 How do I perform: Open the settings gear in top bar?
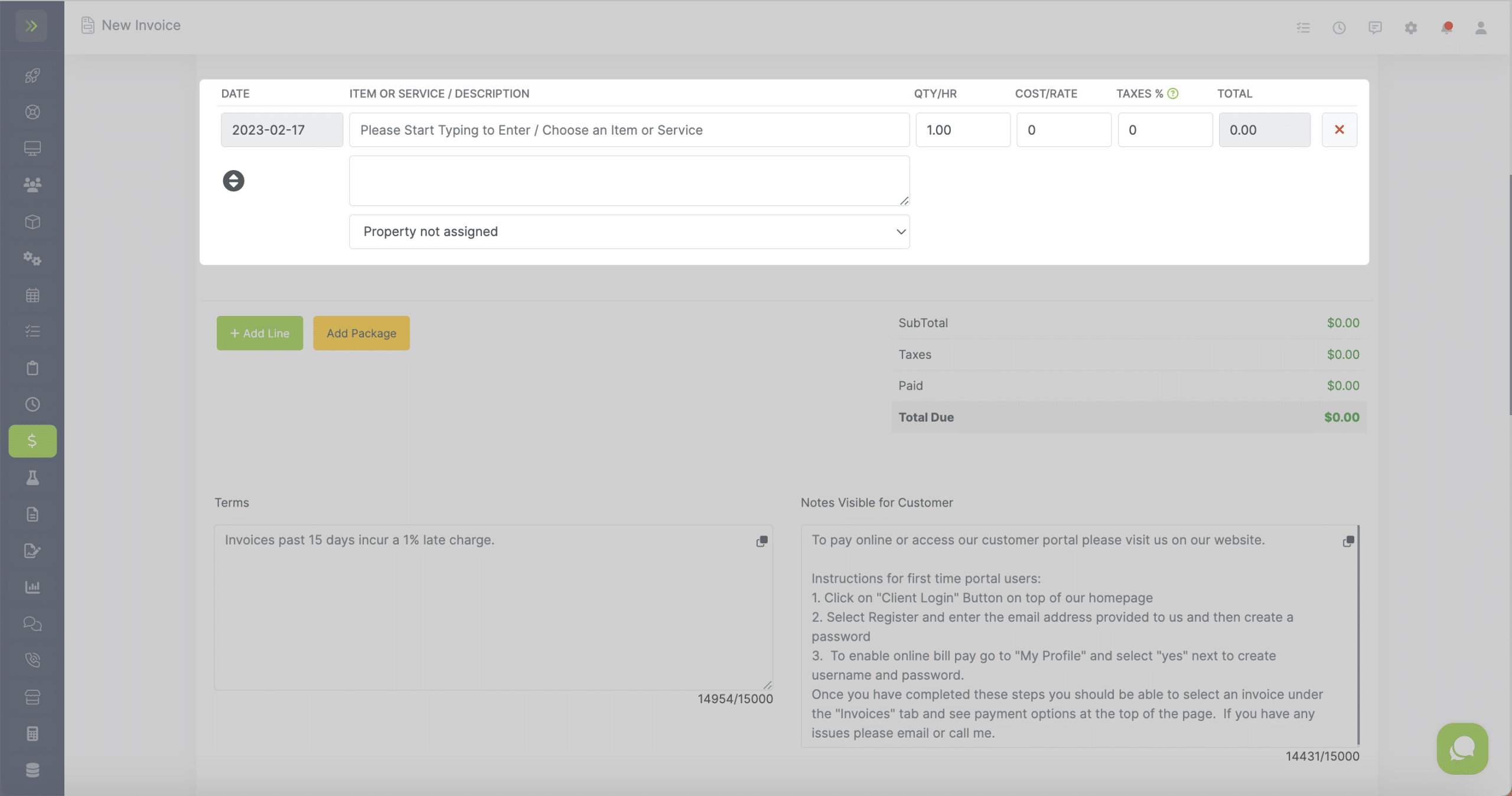tap(1411, 27)
